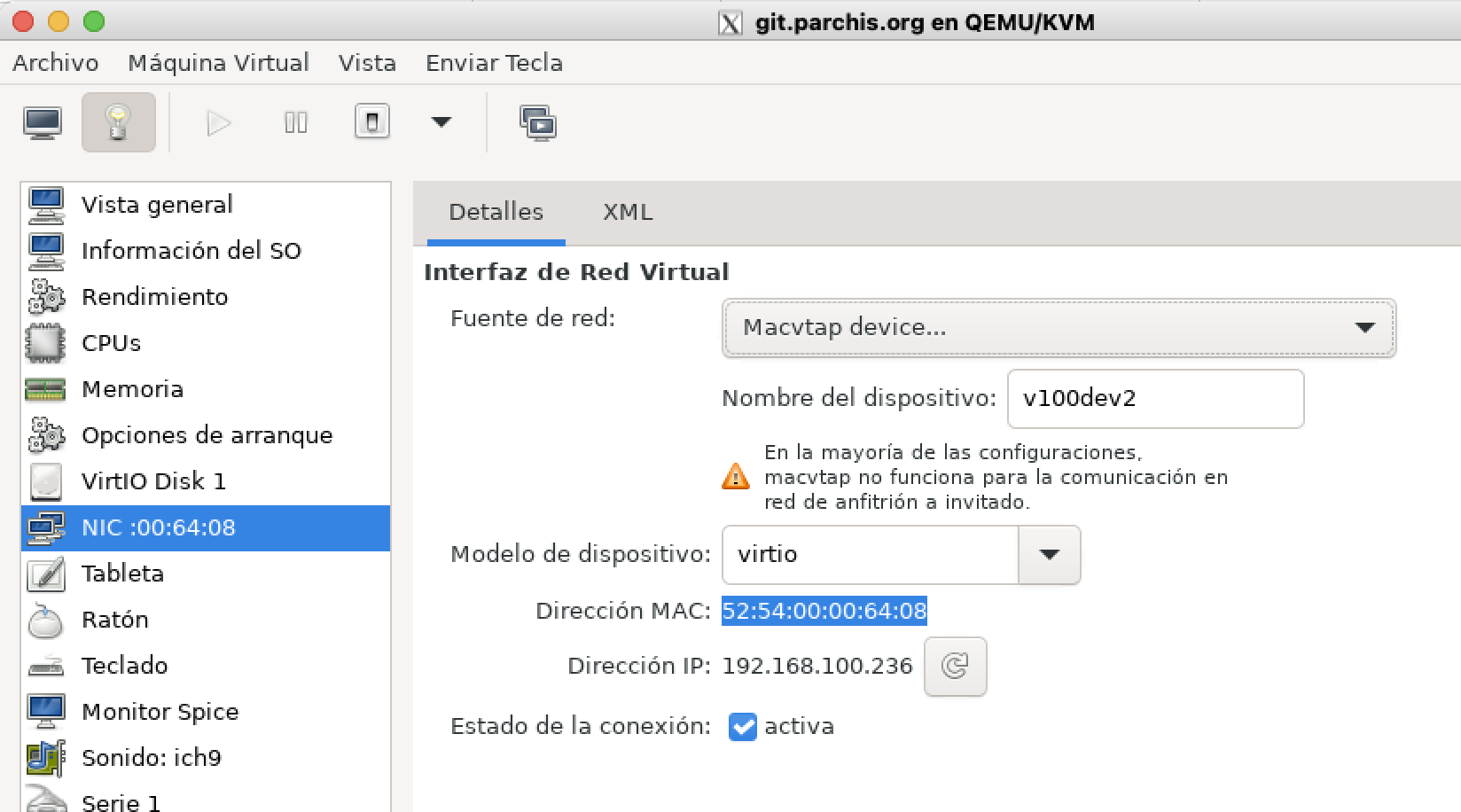Image resolution: width=1461 pixels, height=812 pixels.
Task: Click the IP address 192.168.100.236
Action: [x=817, y=666]
